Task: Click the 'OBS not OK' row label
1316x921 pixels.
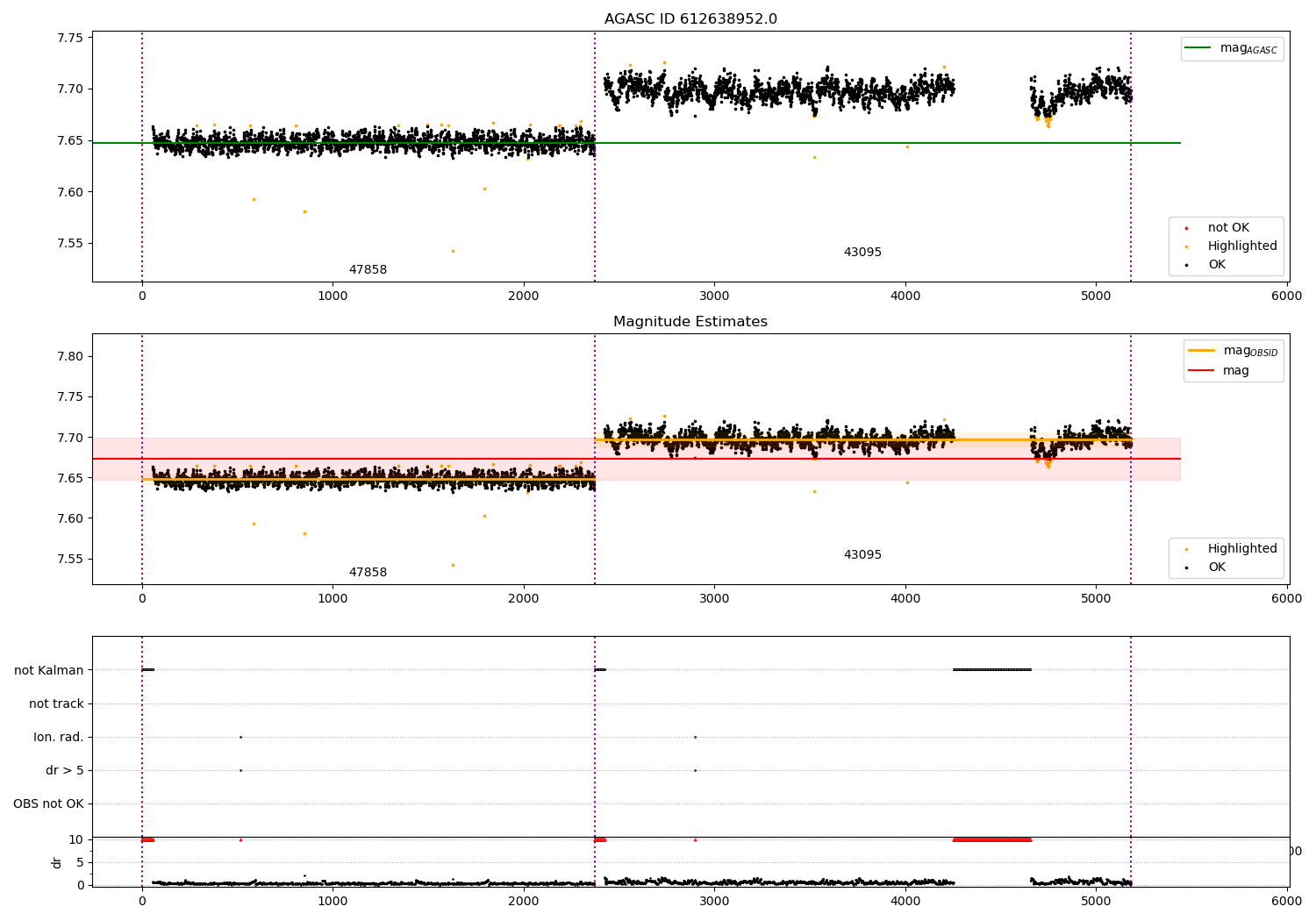Action: pyautogui.click(x=48, y=803)
